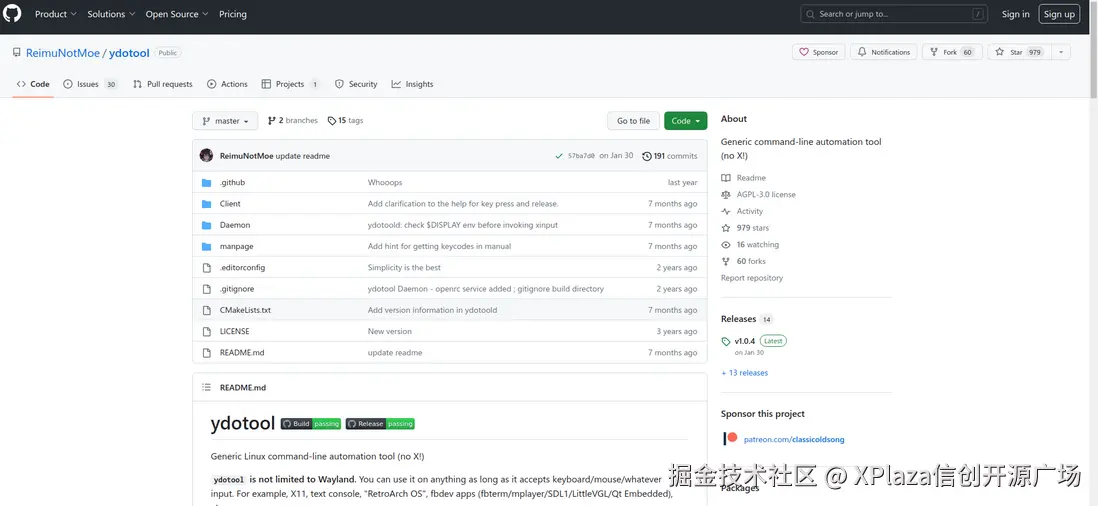Click the Daemon folder icon
Image resolution: width=1098 pixels, height=506 pixels.
207,225
